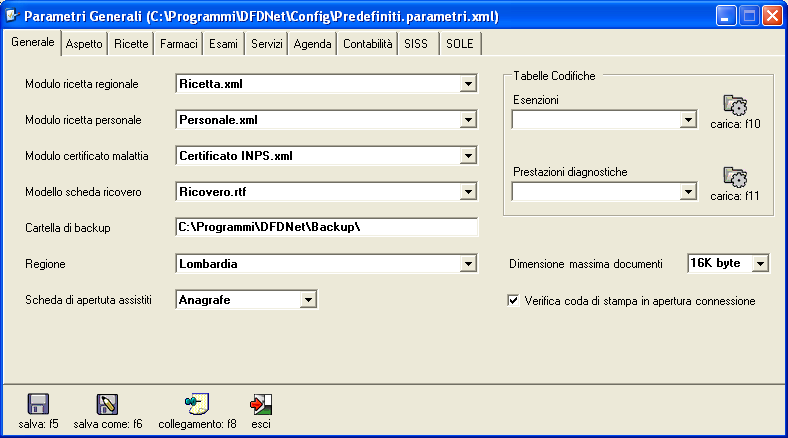The image size is (788, 438).
Task: Load Prestazioni diagnostiche with folder-gear icon
Action: pos(735,177)
